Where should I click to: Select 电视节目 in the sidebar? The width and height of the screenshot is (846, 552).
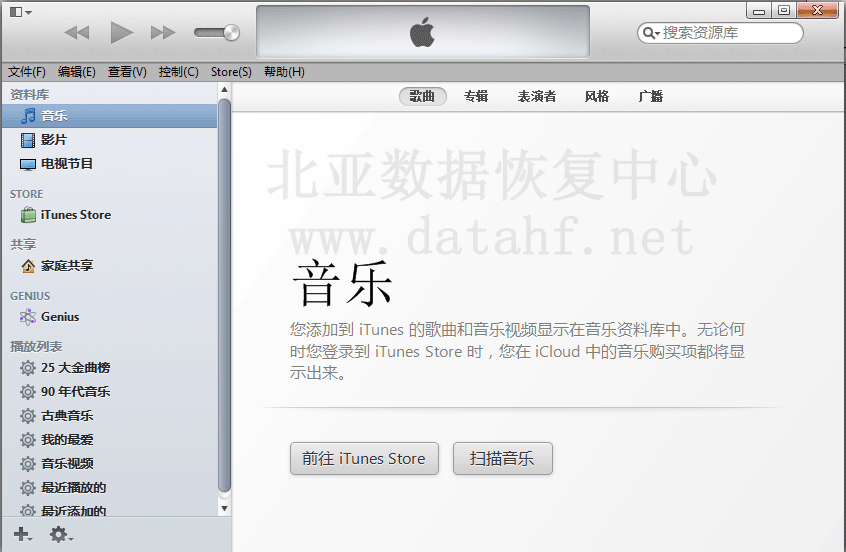tap(110, 163)
